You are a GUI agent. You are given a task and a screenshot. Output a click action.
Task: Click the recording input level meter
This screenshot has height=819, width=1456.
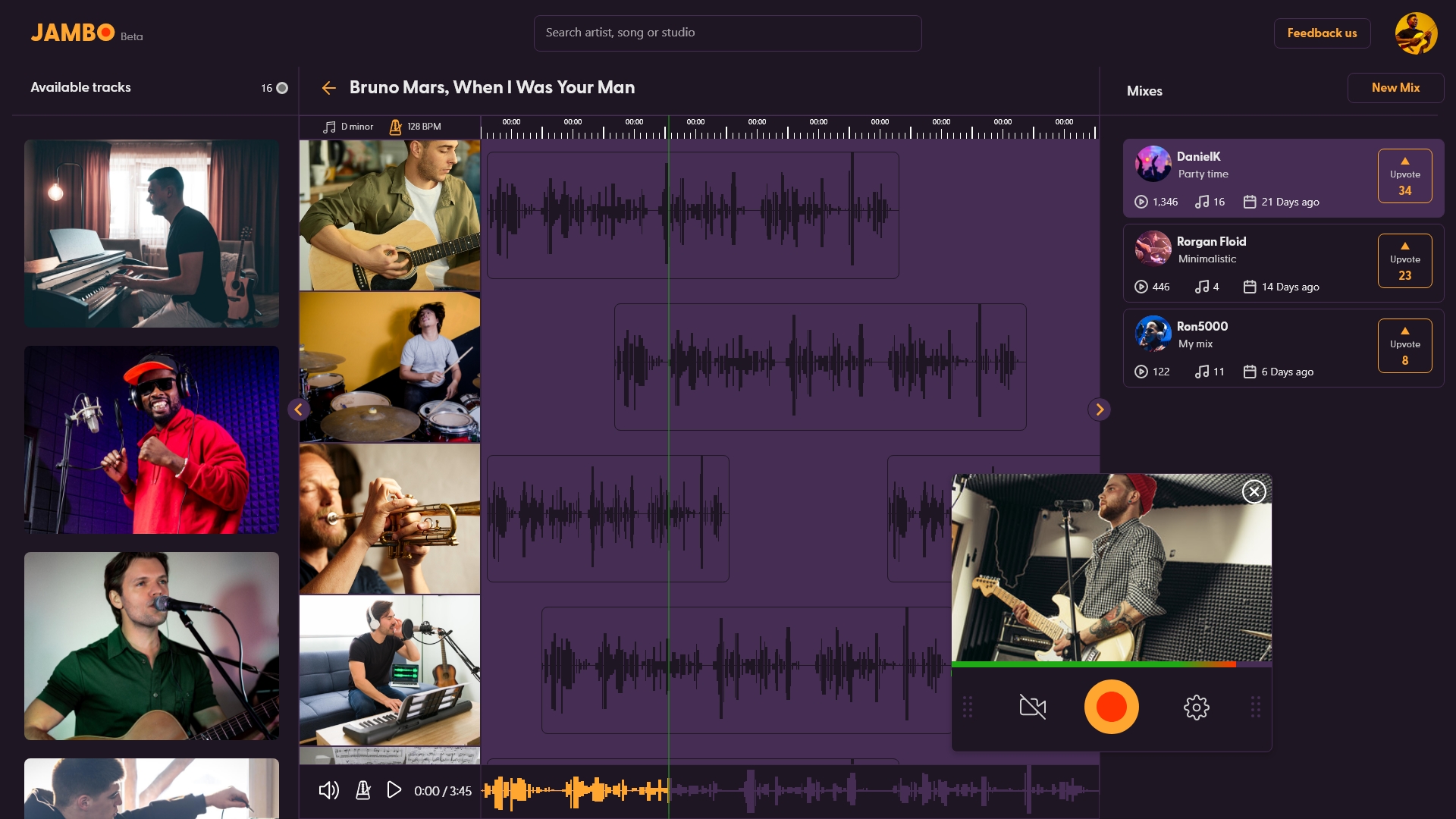[1111, 664]
